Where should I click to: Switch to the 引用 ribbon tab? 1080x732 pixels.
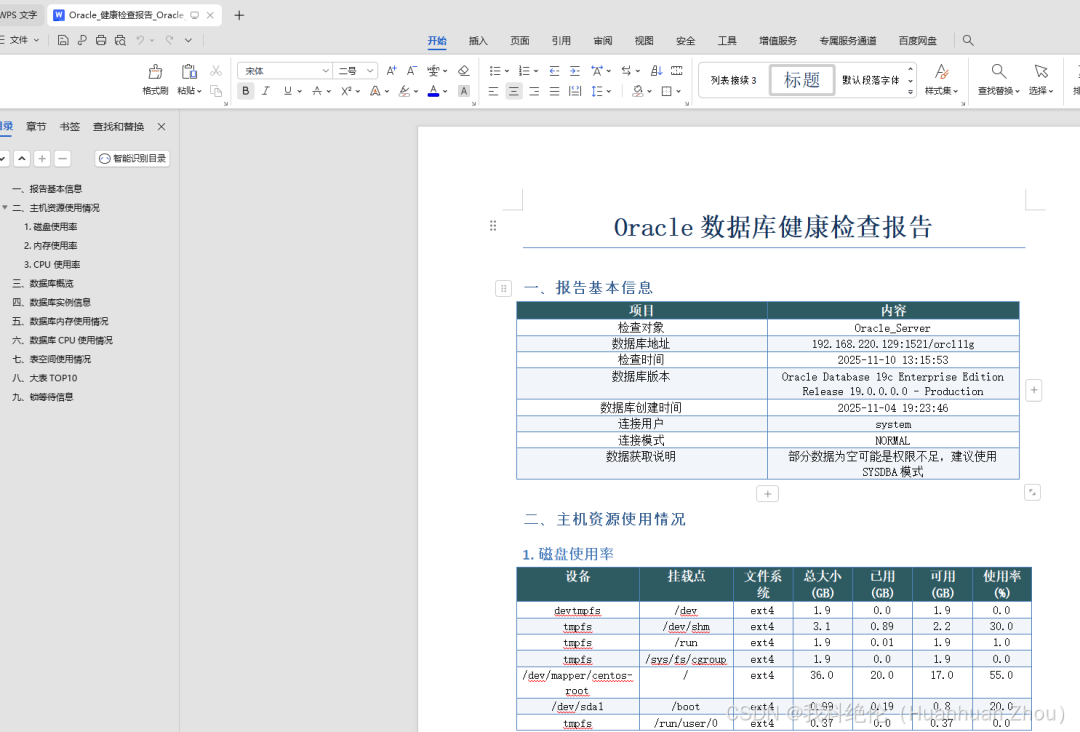pos(561,41)
